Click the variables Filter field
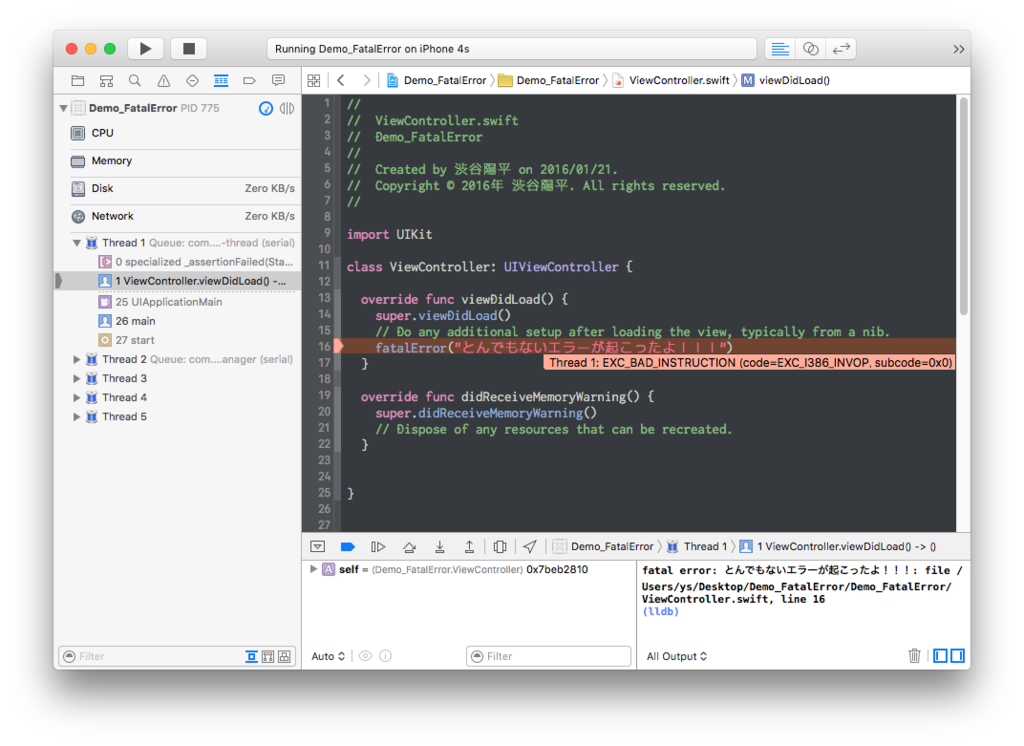The width and height of the screenshot is (1024, 746). [x=549, y=656]
